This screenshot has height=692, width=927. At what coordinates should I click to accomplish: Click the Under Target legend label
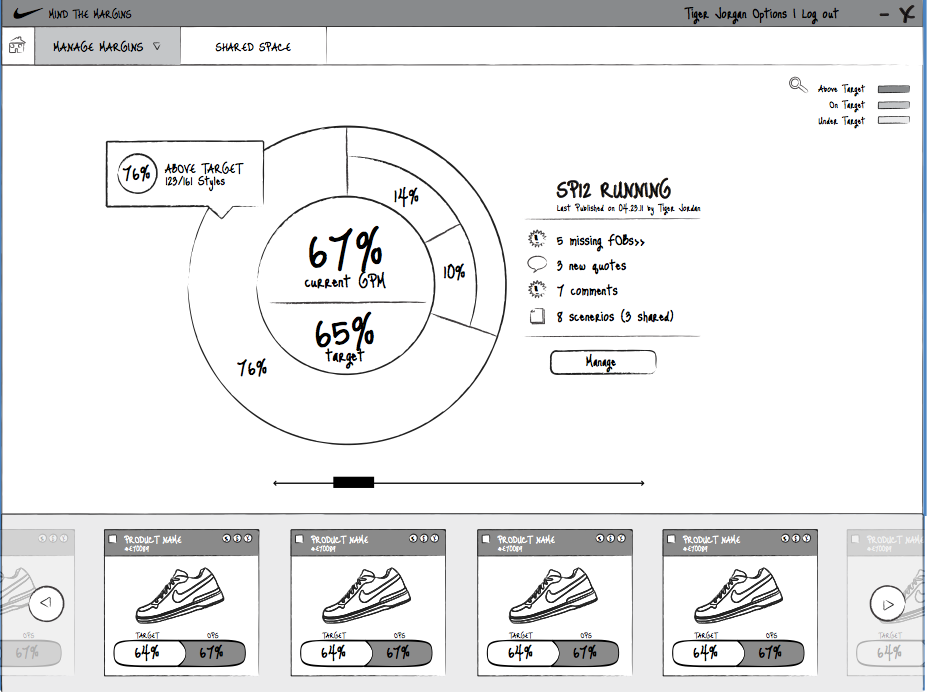point(841,121)
